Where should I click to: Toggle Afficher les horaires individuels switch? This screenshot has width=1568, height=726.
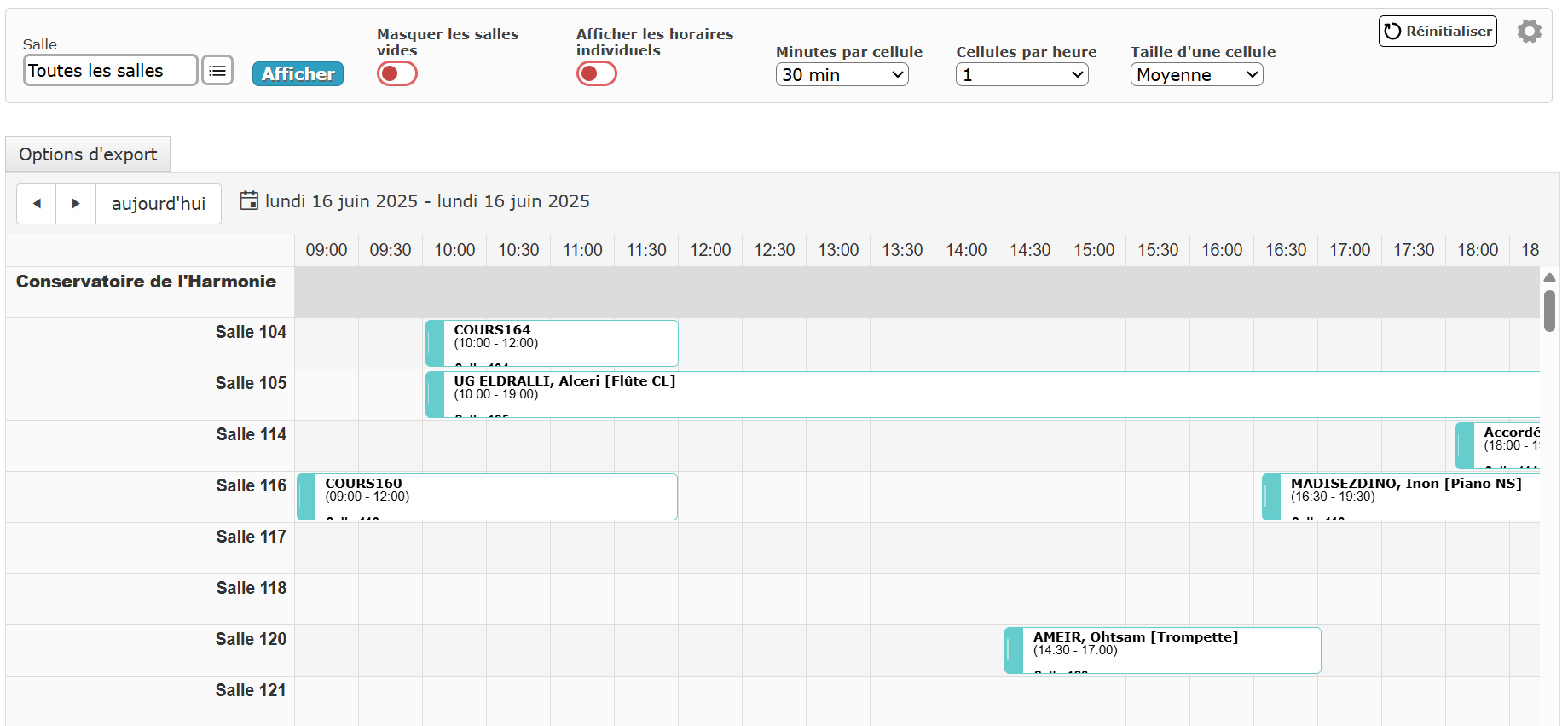pos(597,74)
